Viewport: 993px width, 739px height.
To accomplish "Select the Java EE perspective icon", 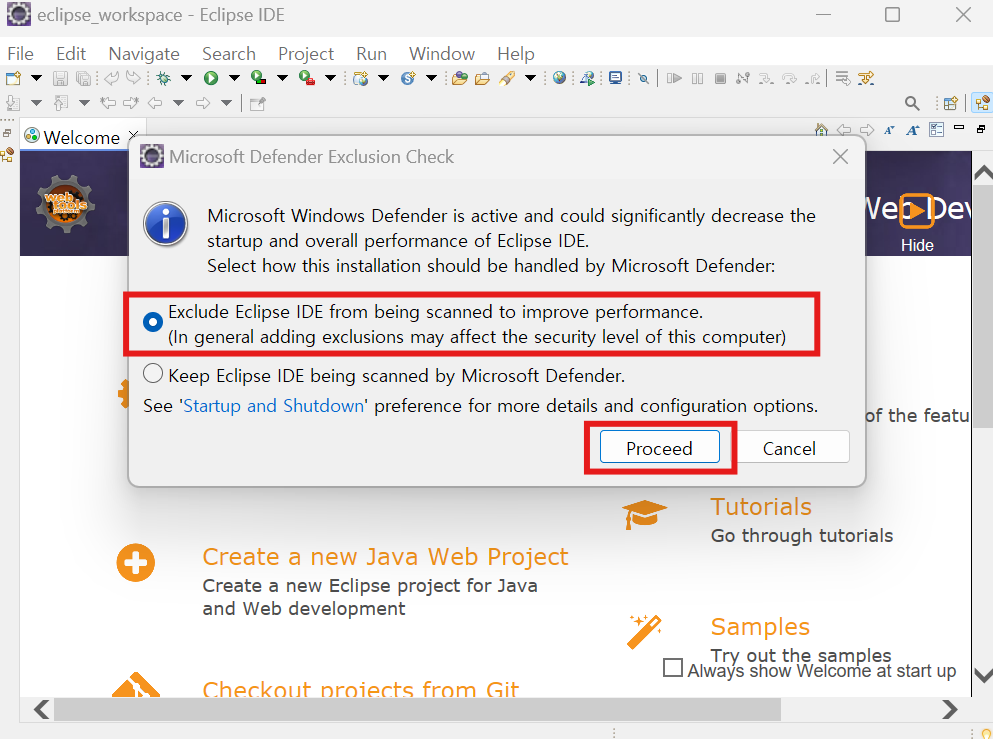I will point(983,103).
